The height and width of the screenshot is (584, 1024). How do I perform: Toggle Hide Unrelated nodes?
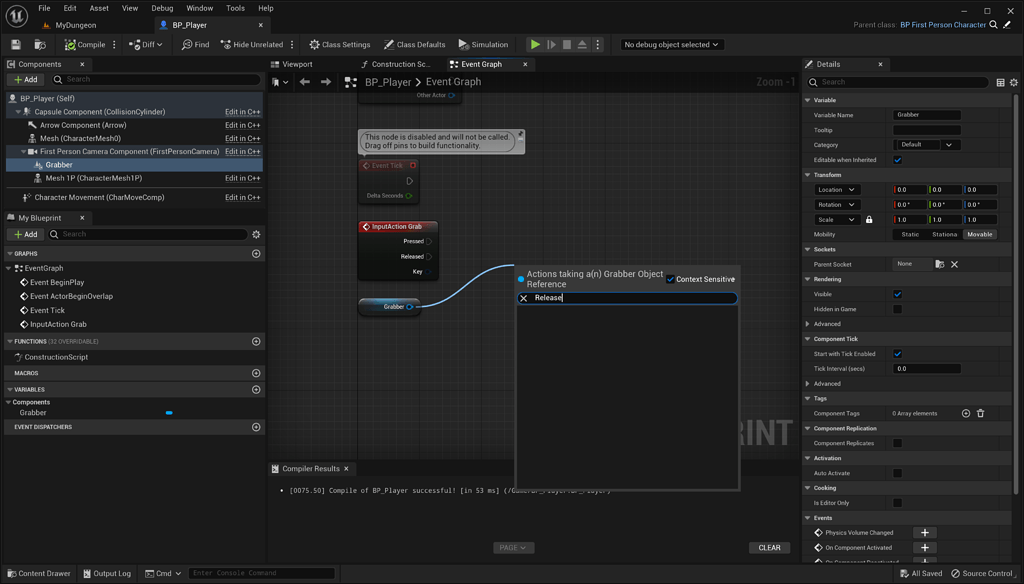point(247,44)
